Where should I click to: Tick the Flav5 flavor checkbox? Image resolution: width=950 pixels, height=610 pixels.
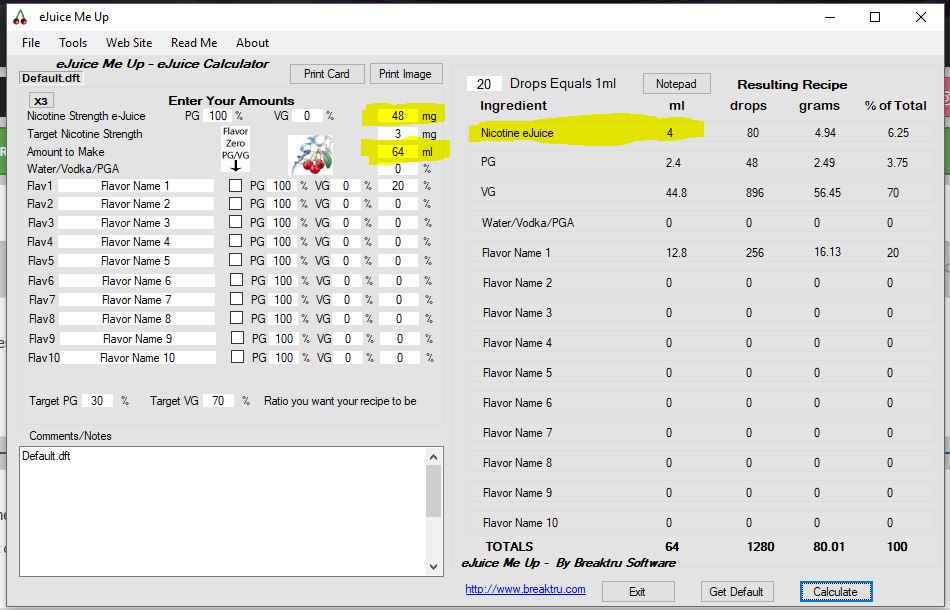236,261
